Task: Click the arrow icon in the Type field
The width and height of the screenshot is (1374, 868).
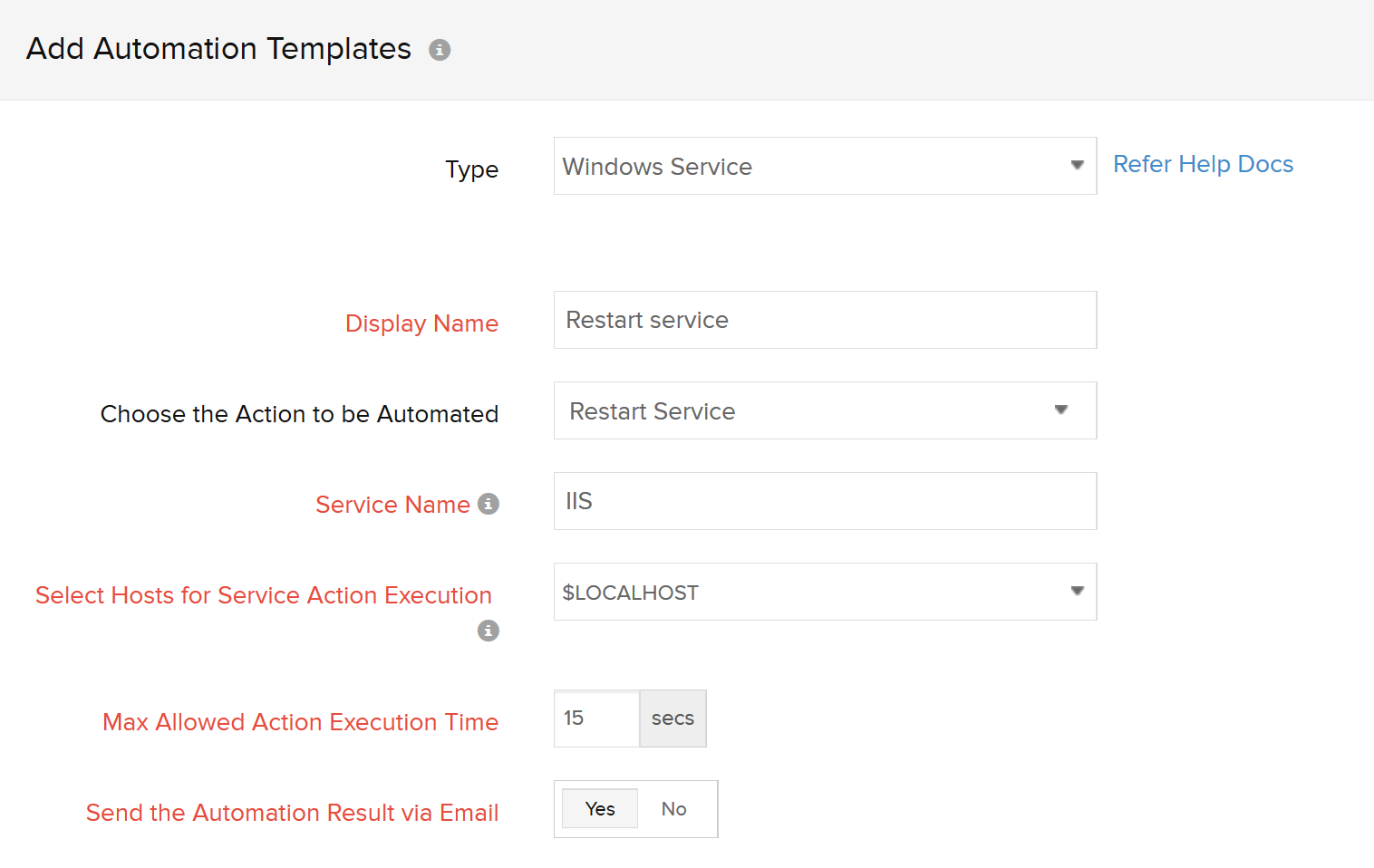Action: click(1077, 166)
